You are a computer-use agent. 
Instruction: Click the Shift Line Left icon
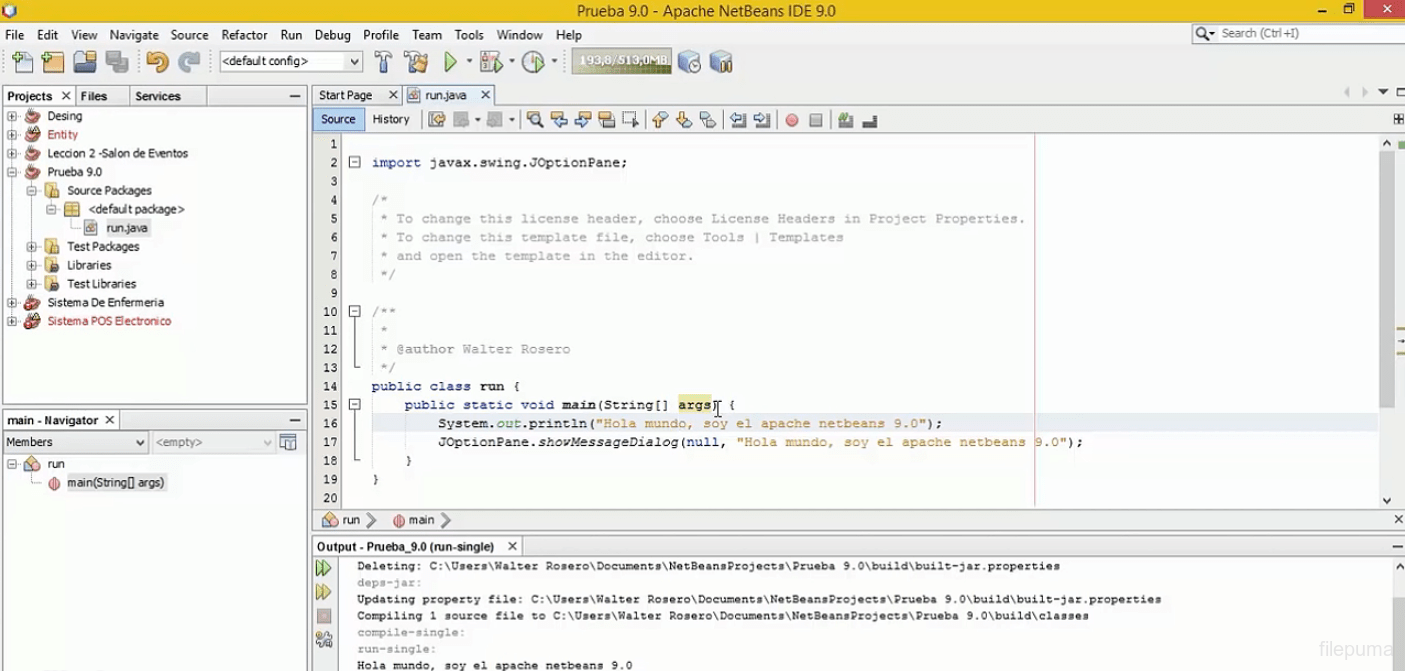pyautogui.click(x=738, y=120)
